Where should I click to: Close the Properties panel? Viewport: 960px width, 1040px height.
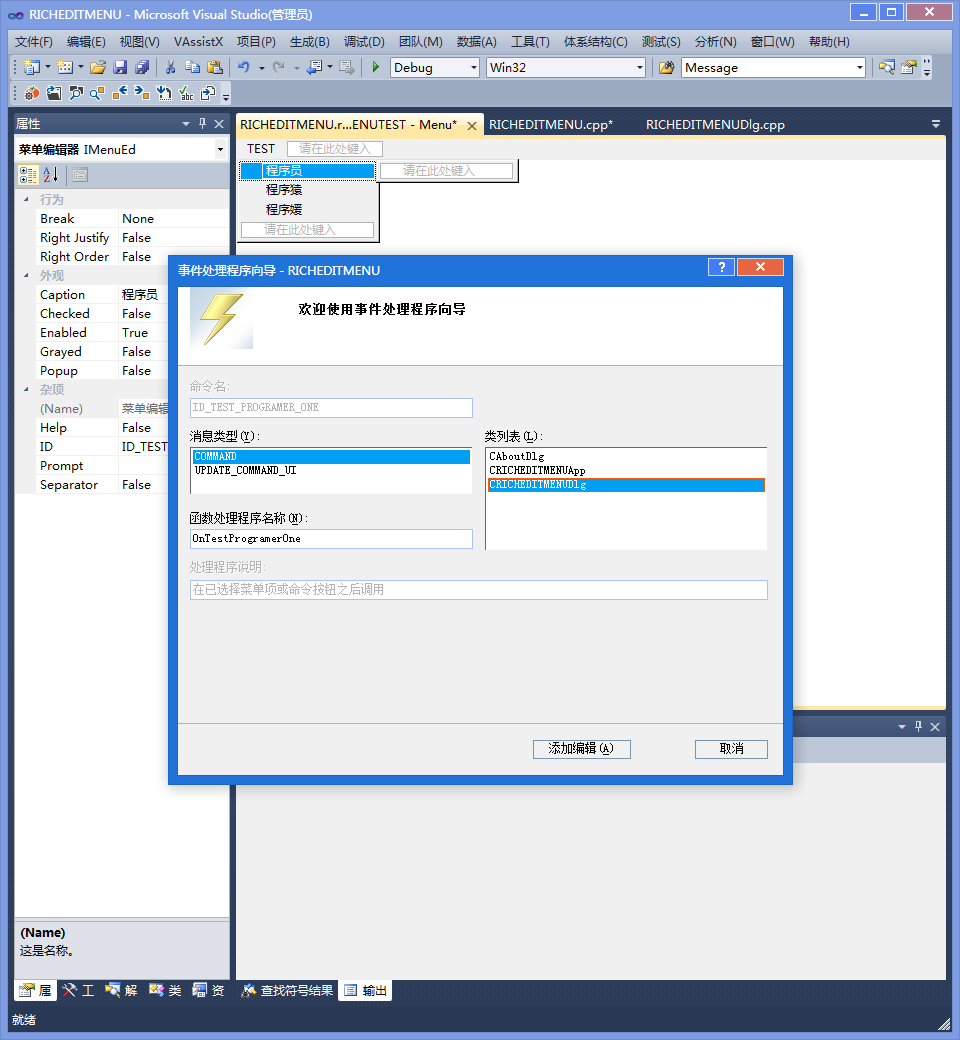(219, 123)
